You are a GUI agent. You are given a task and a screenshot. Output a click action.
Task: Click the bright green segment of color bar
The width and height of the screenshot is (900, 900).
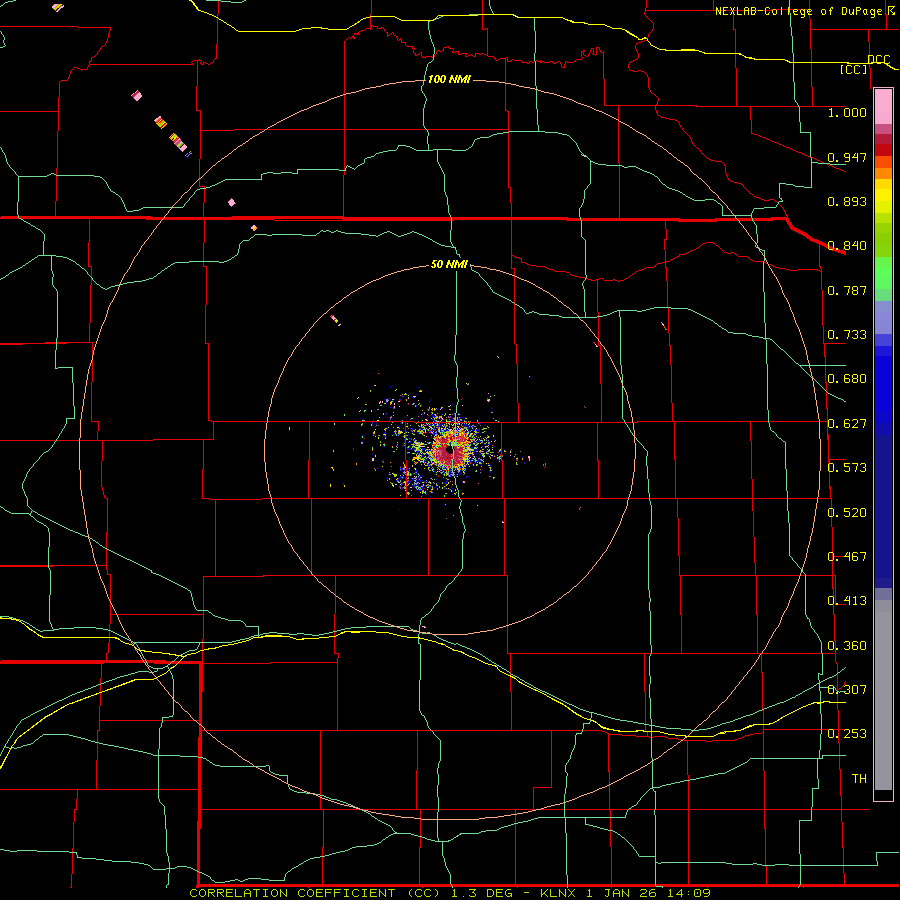pyautogui.click(x=883, y=273)
